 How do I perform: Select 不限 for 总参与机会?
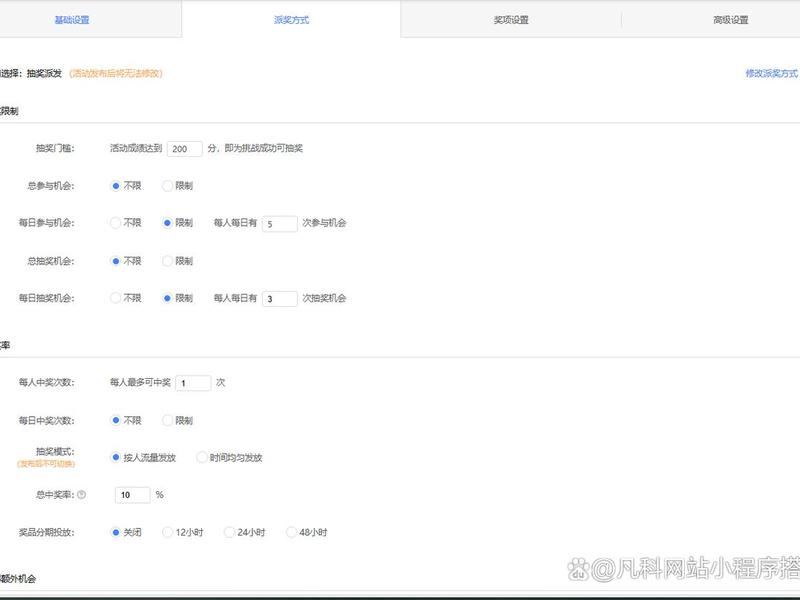click(x=116, y=186)
